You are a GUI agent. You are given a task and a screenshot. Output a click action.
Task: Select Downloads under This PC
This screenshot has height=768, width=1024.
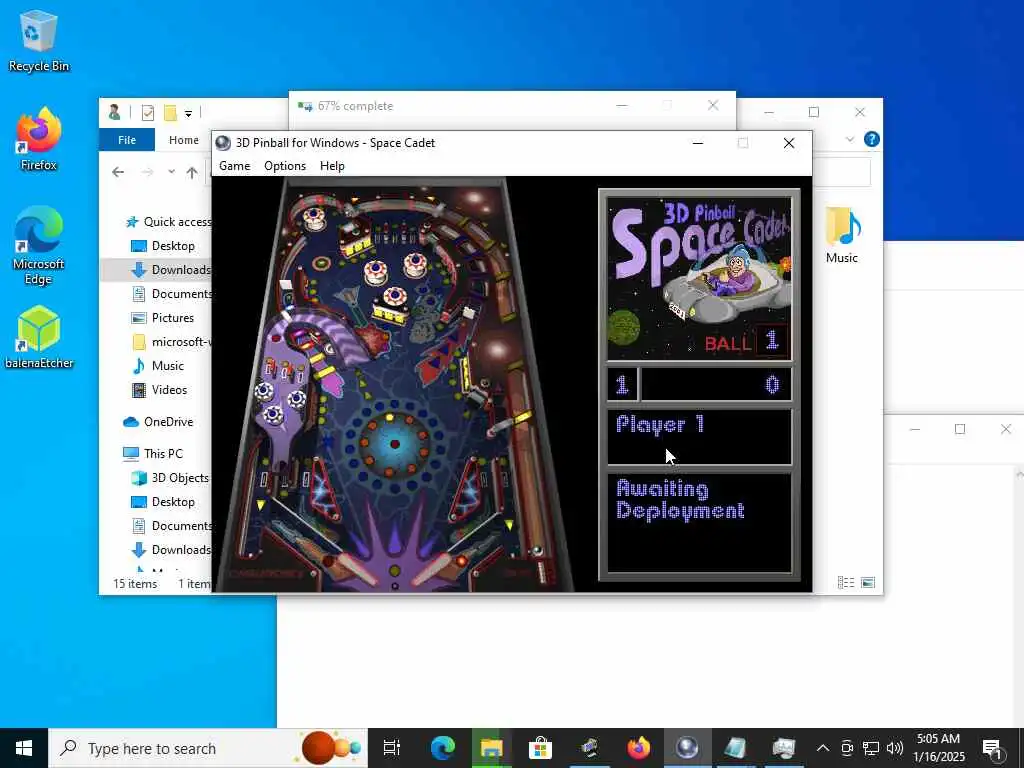coord(170,550)
